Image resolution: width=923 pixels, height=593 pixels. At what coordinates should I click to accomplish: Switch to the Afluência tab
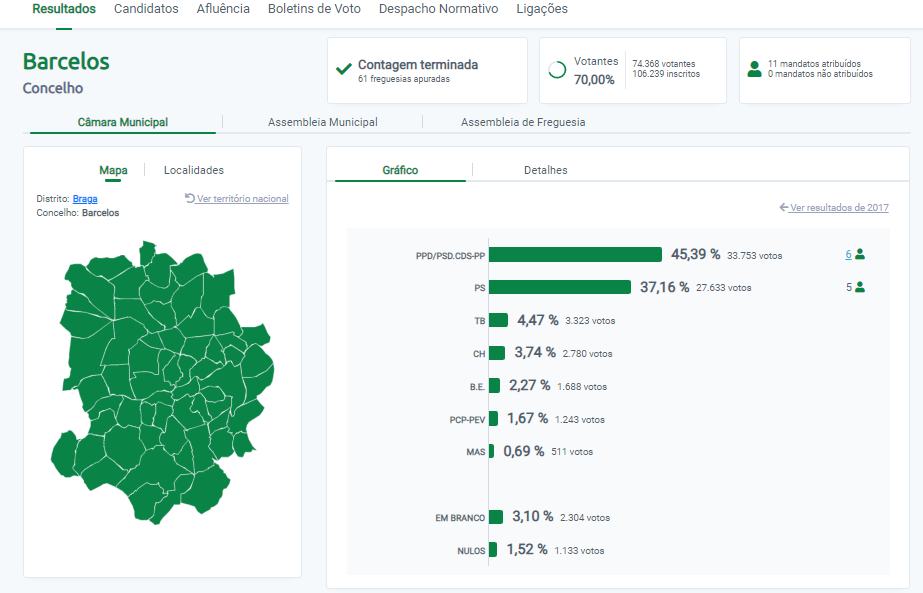tap(223, 9)
